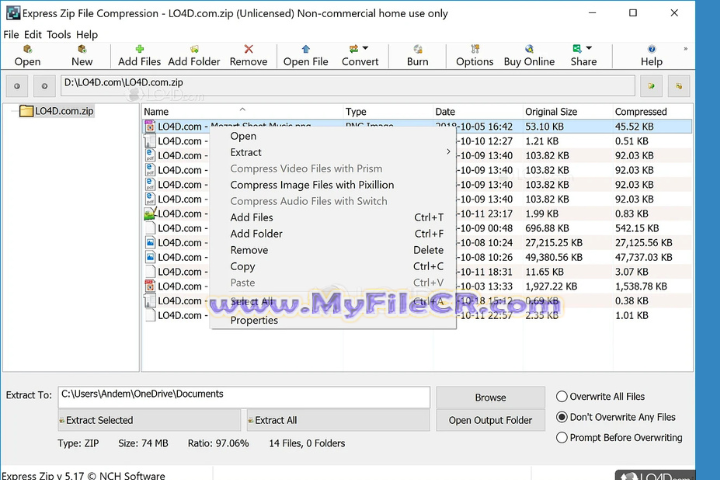Click the first folder icon right of path

coord(651,86)
